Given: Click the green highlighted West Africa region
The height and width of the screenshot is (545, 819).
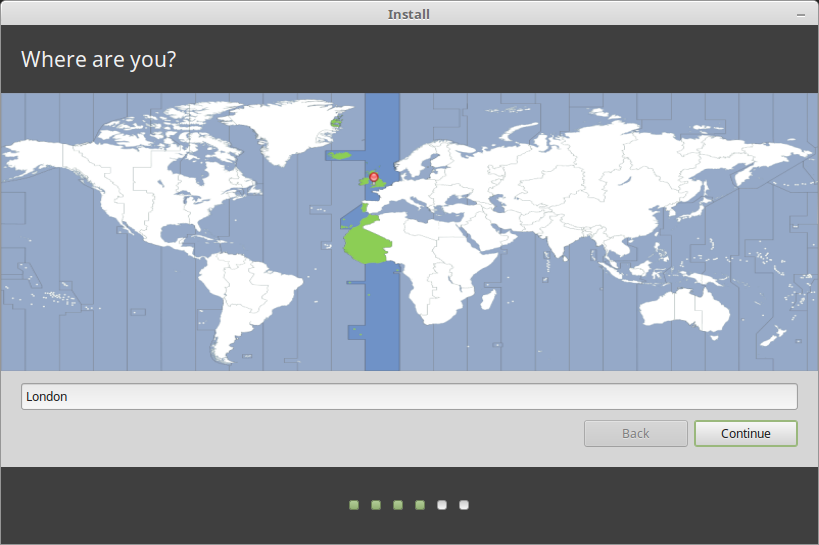Looking at the screenshot, I should pyautogui.click(x=366, y=243).
